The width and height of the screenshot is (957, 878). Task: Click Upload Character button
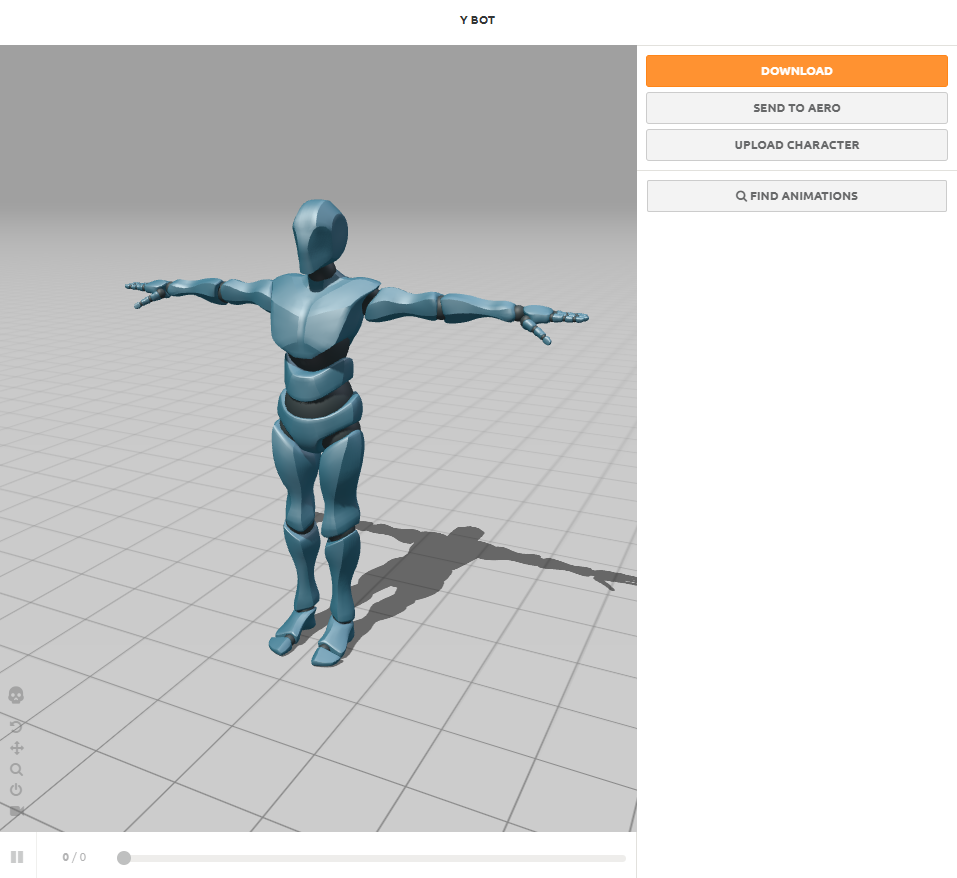click(796, 145)
